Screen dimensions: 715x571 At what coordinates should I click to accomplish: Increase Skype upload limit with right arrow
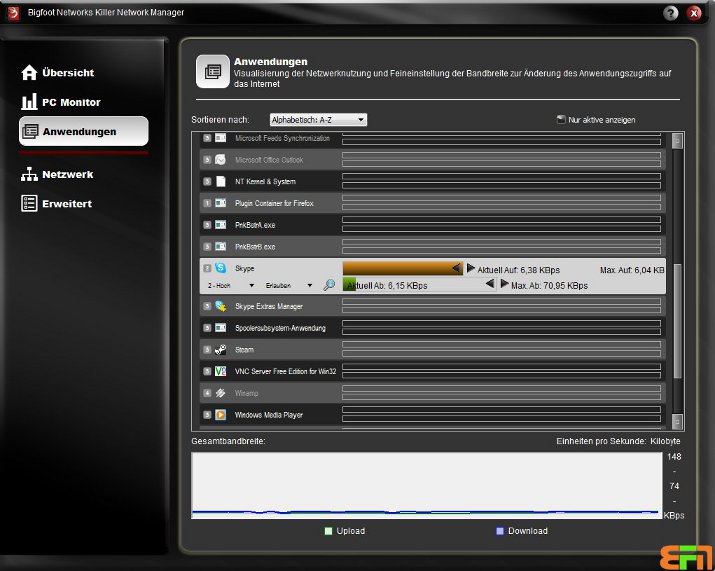click(471, 268)
